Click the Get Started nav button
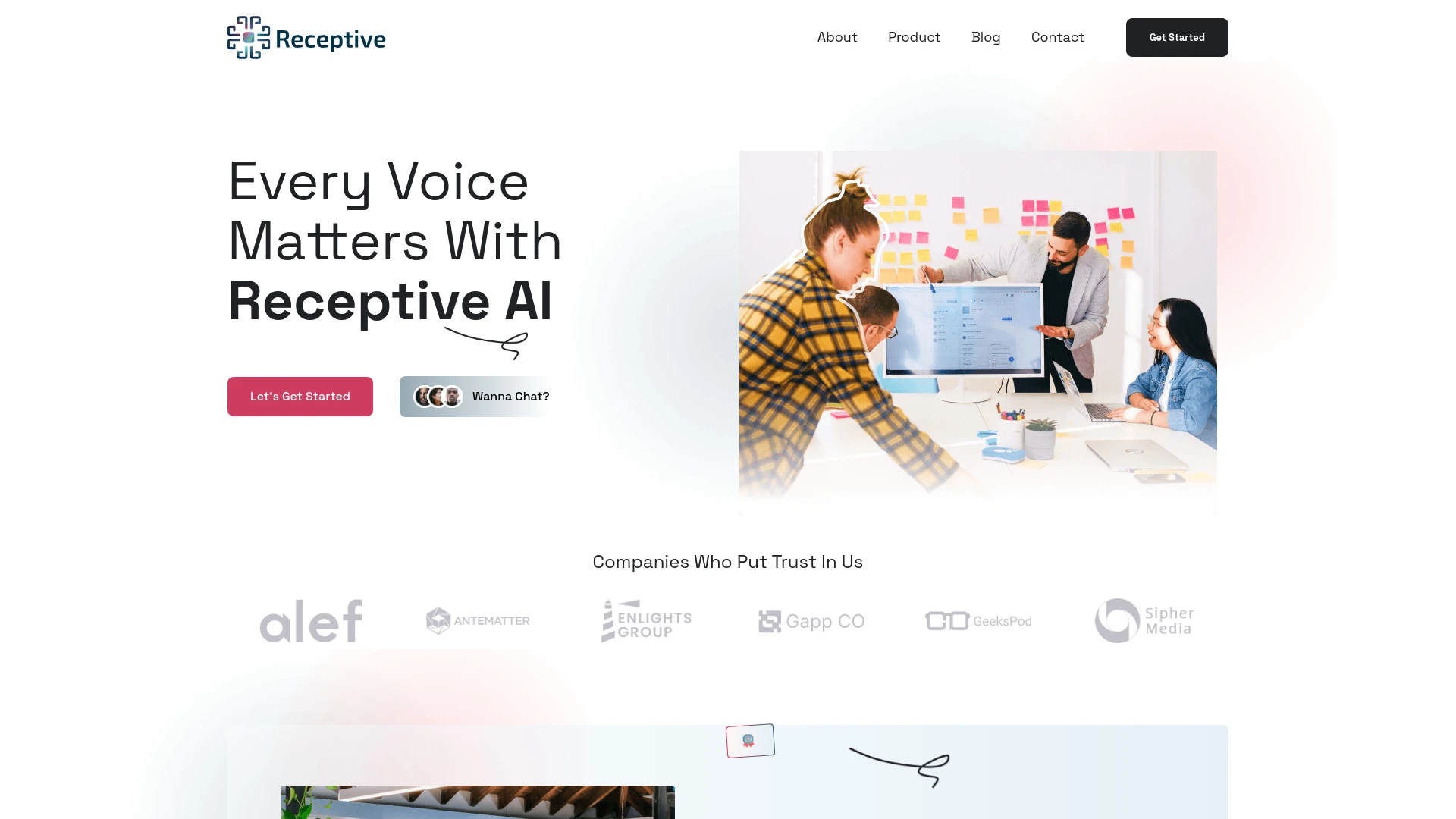 click(x=1177, y=37)
